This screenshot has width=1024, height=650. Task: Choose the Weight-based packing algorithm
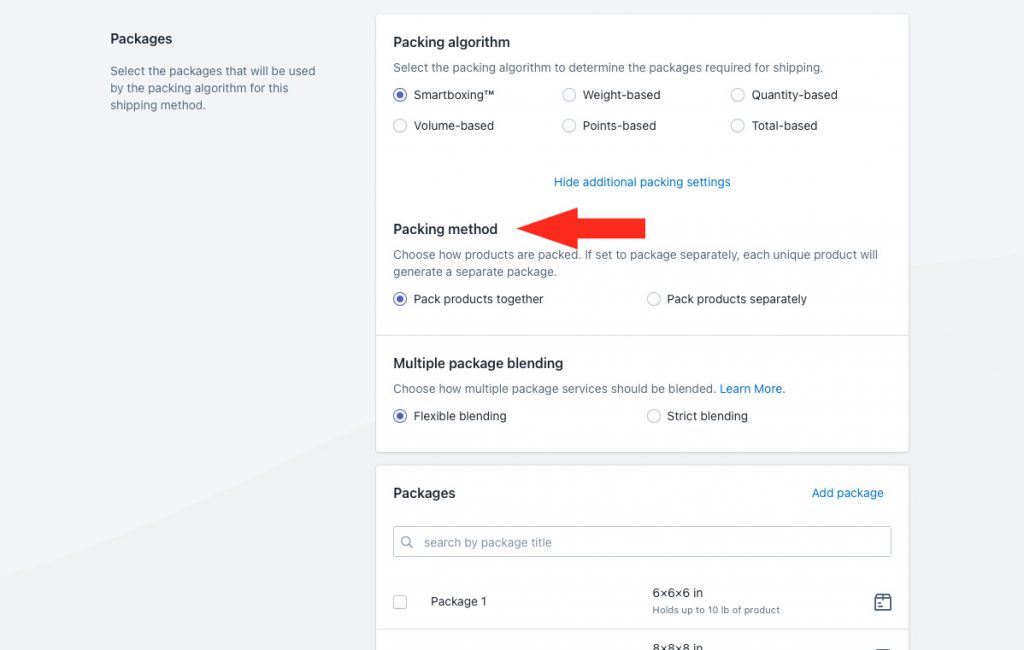569,95
